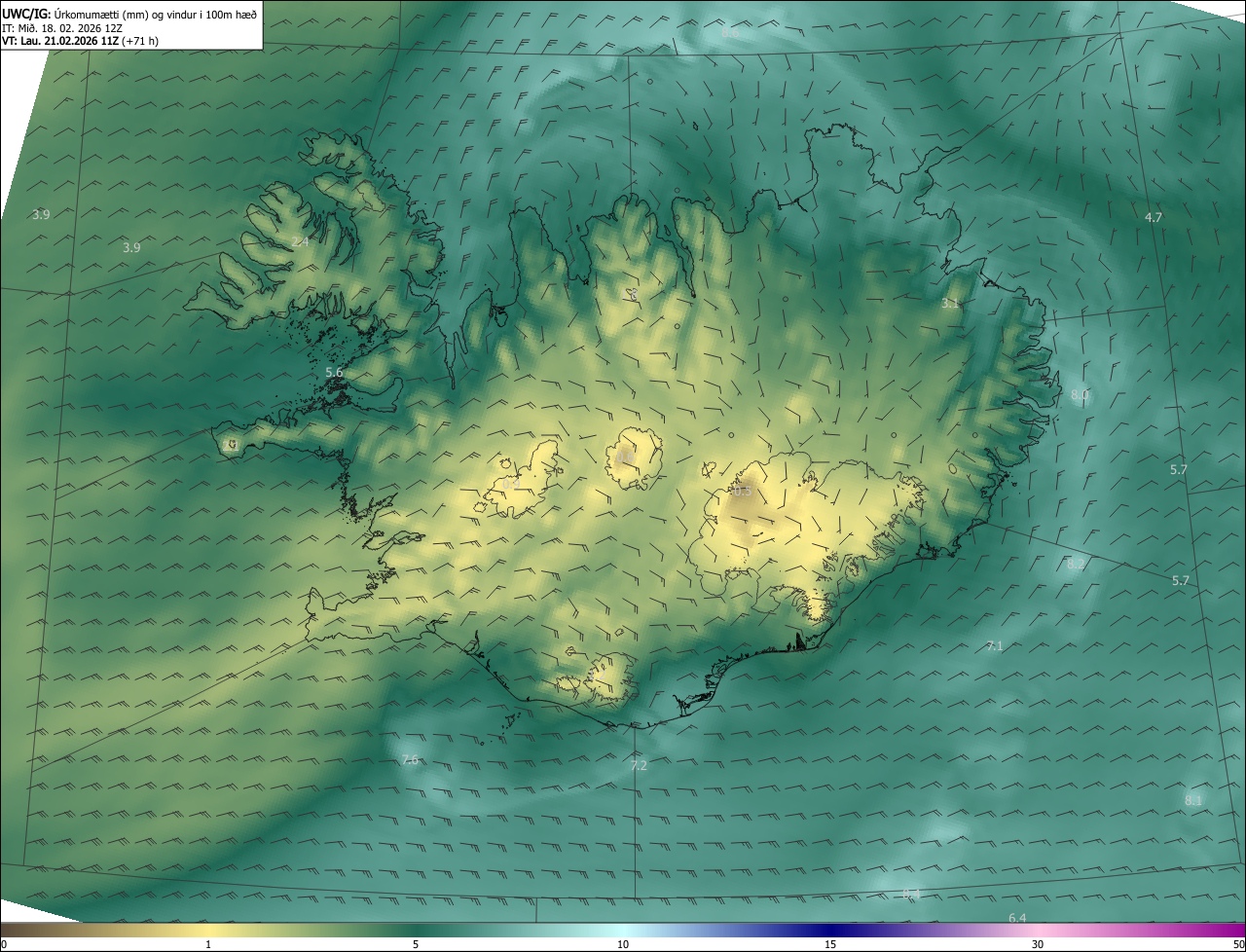Click the valid time line "VT: Lau. 21.02.2026 11Z (+71 h)"

pos(81,41)
